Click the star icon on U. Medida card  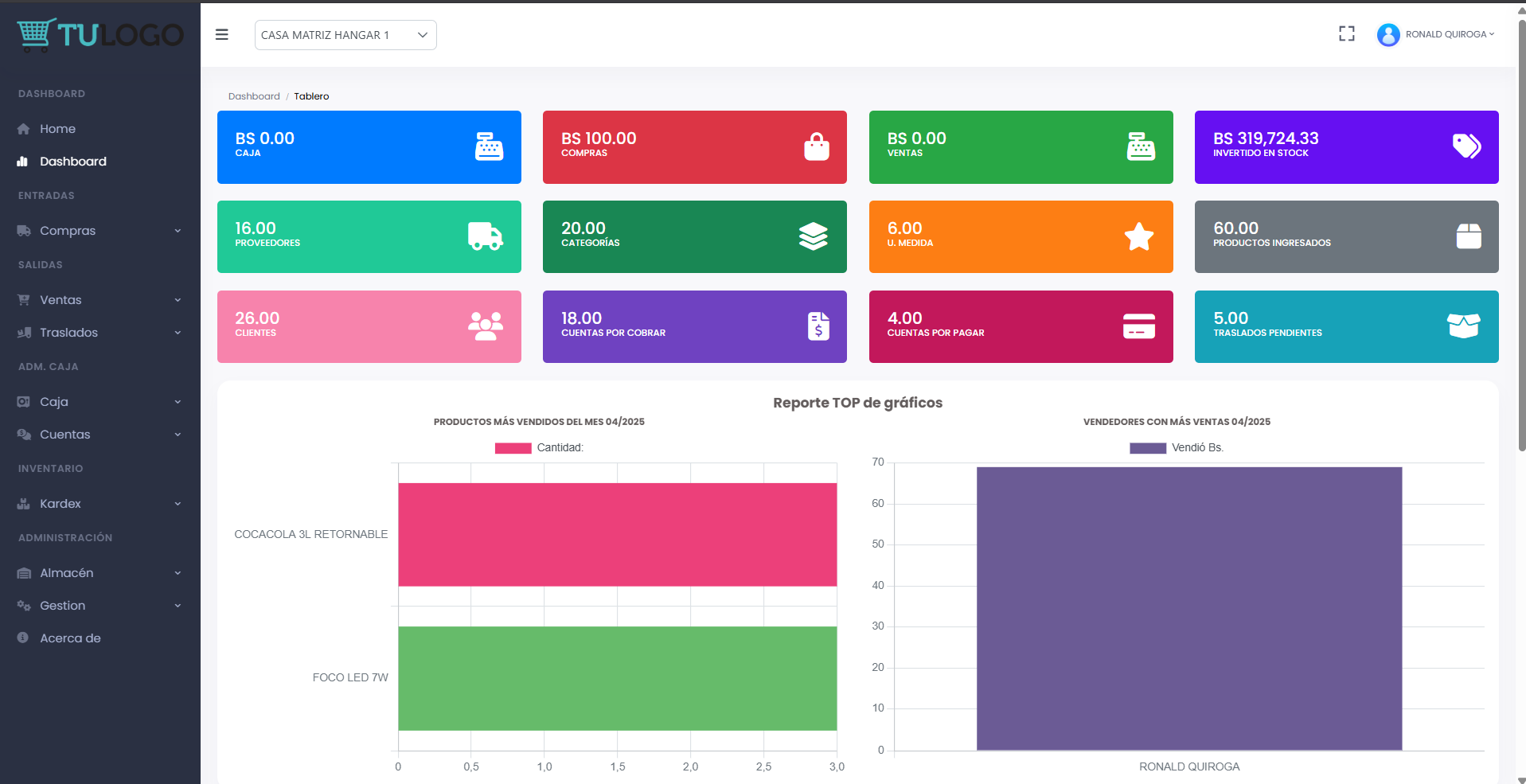click(x=1138, y=236)
